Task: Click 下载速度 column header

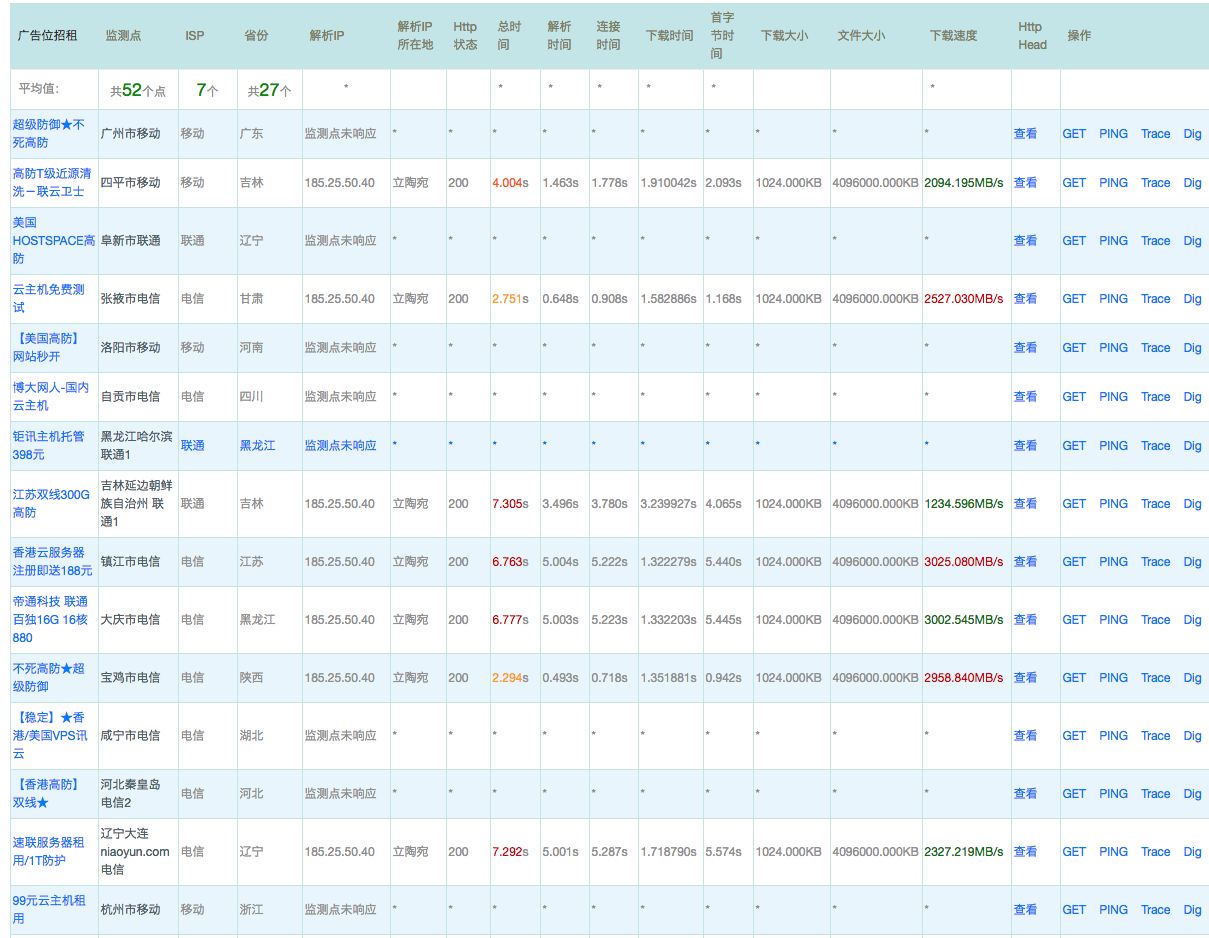Action: click(x=953, y=36)
